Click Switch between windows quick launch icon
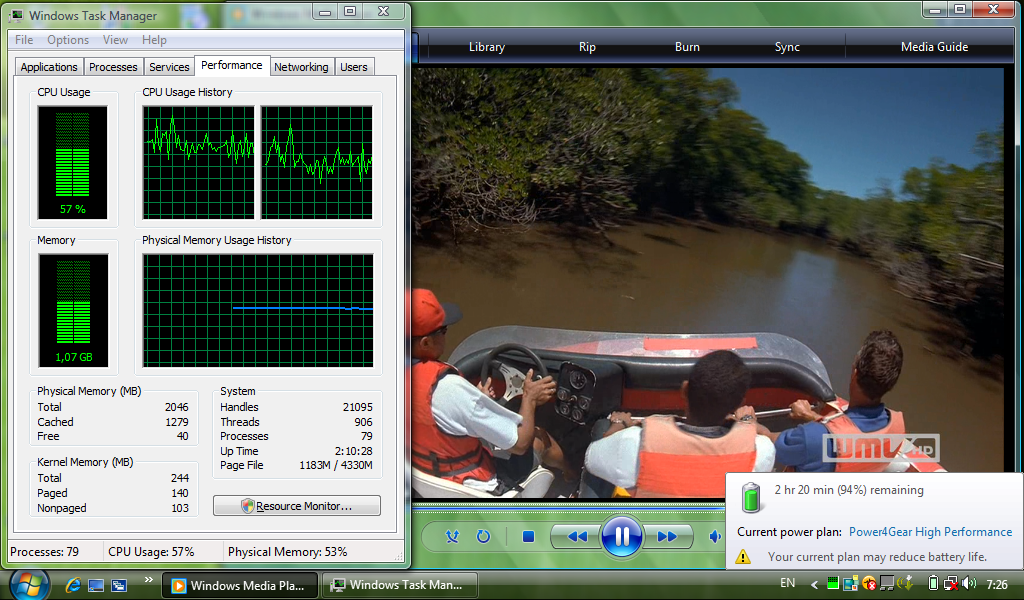The width and height of the screenshot is (1024, 600). [119, 585]
